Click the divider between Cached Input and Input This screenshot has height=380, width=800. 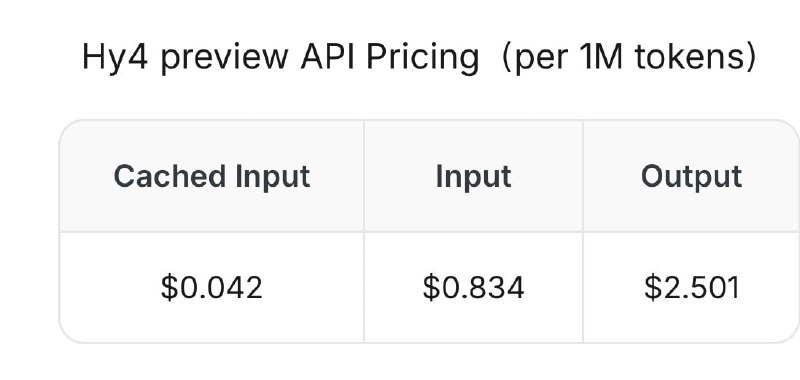click(364, 232)
